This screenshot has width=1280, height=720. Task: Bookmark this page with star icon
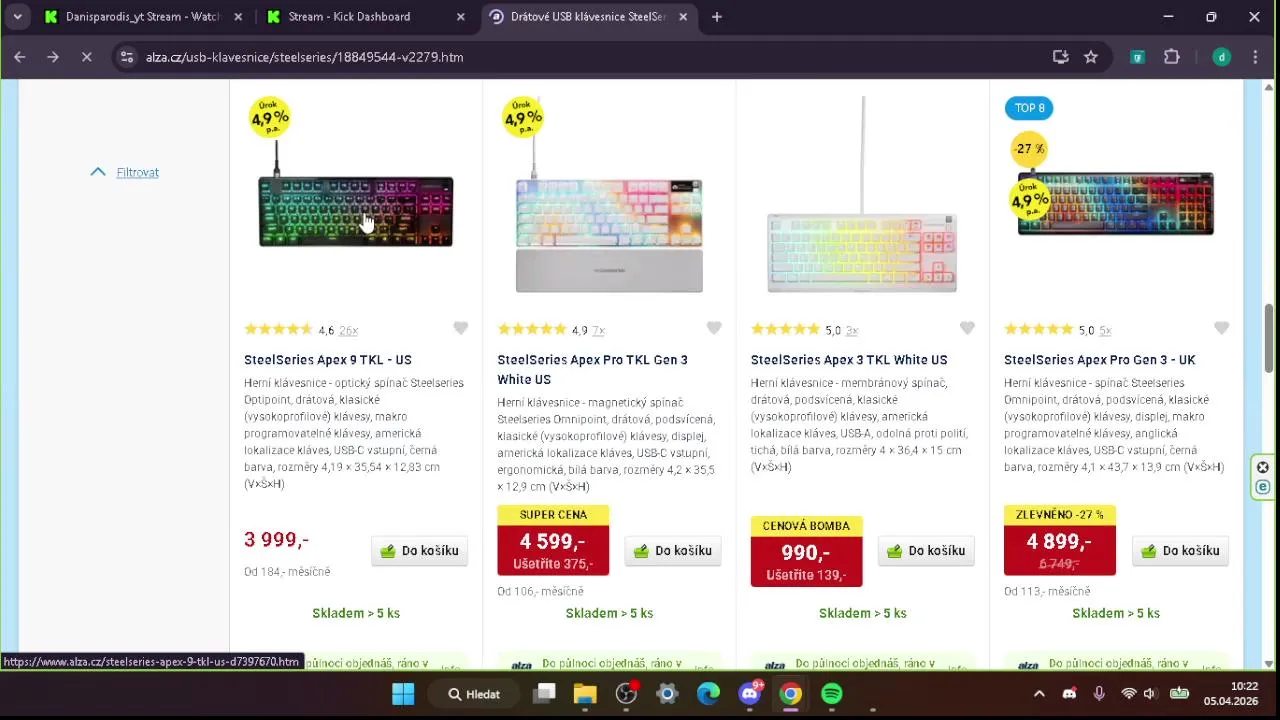pyautogui.click(x=1091, y=57)
